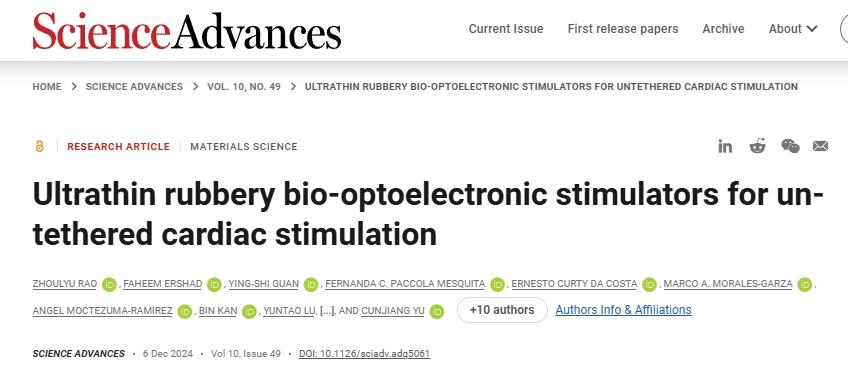
Task: Expand the +10 authors list
Action: click(502, 310)
